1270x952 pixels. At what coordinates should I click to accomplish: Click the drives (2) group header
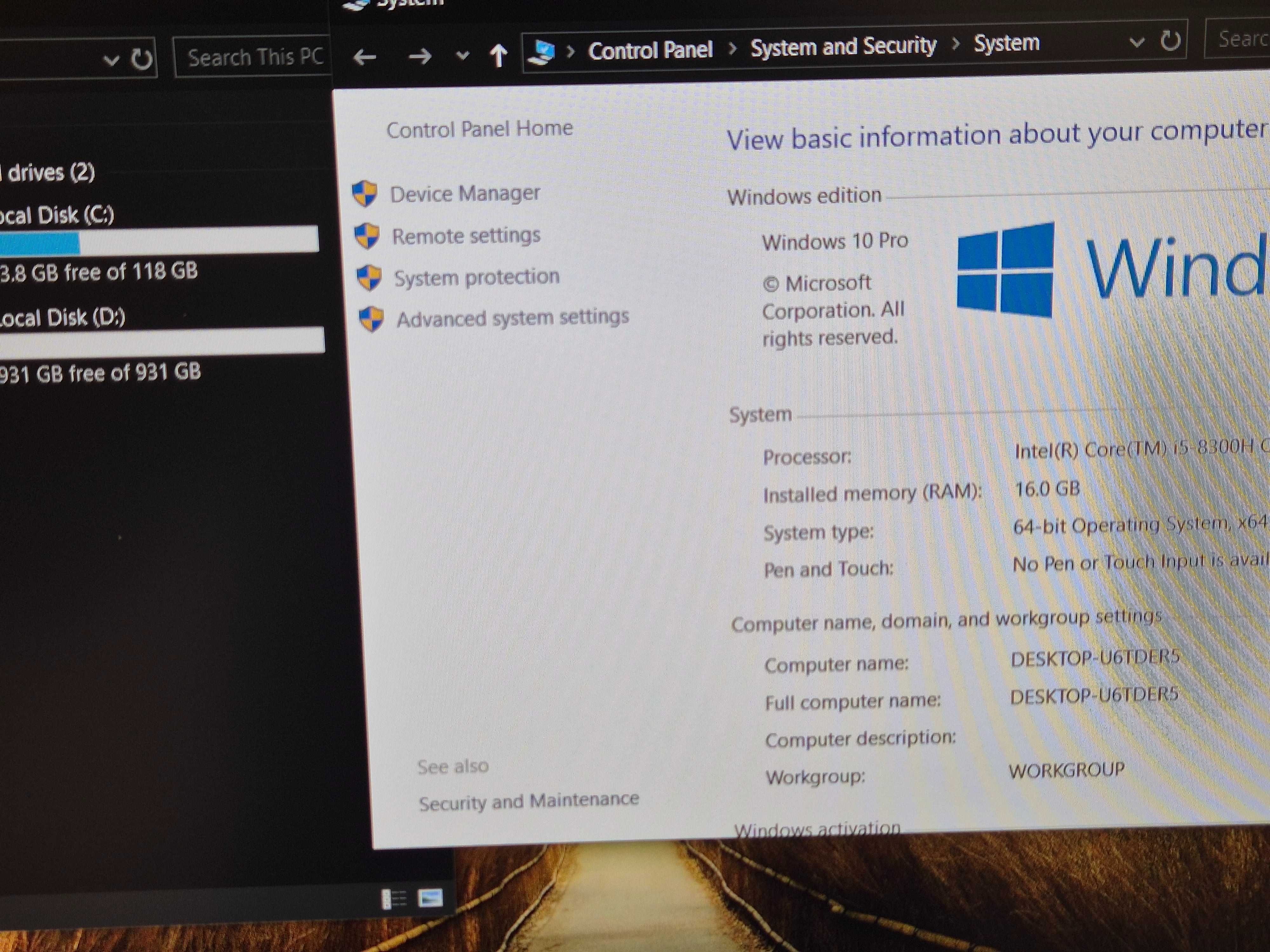pyautogui.click(x=48, y=172)
